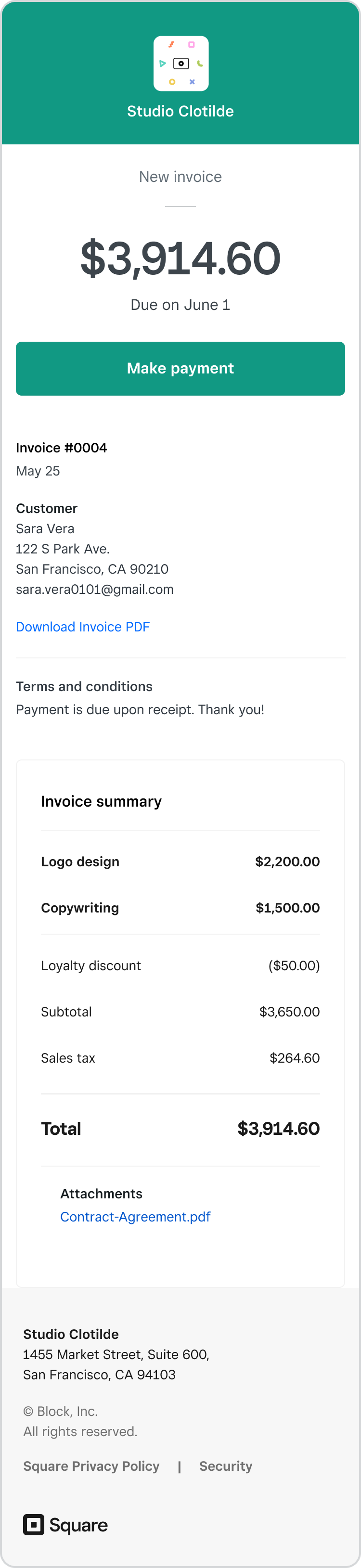Click the Loyalty discount row

pyautogui.click(x=180, y=965)
